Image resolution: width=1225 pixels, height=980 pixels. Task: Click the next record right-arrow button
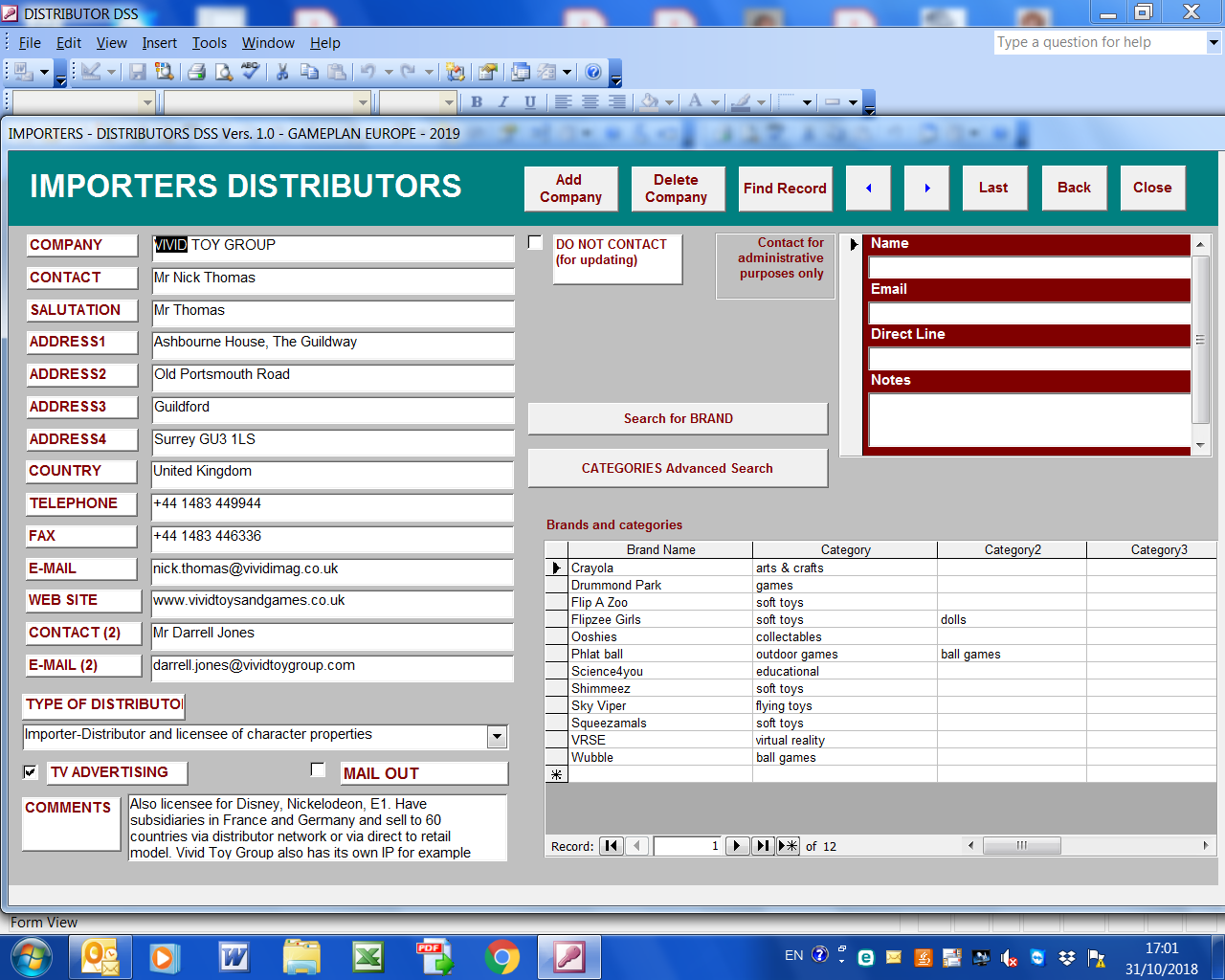coord(926,188)
